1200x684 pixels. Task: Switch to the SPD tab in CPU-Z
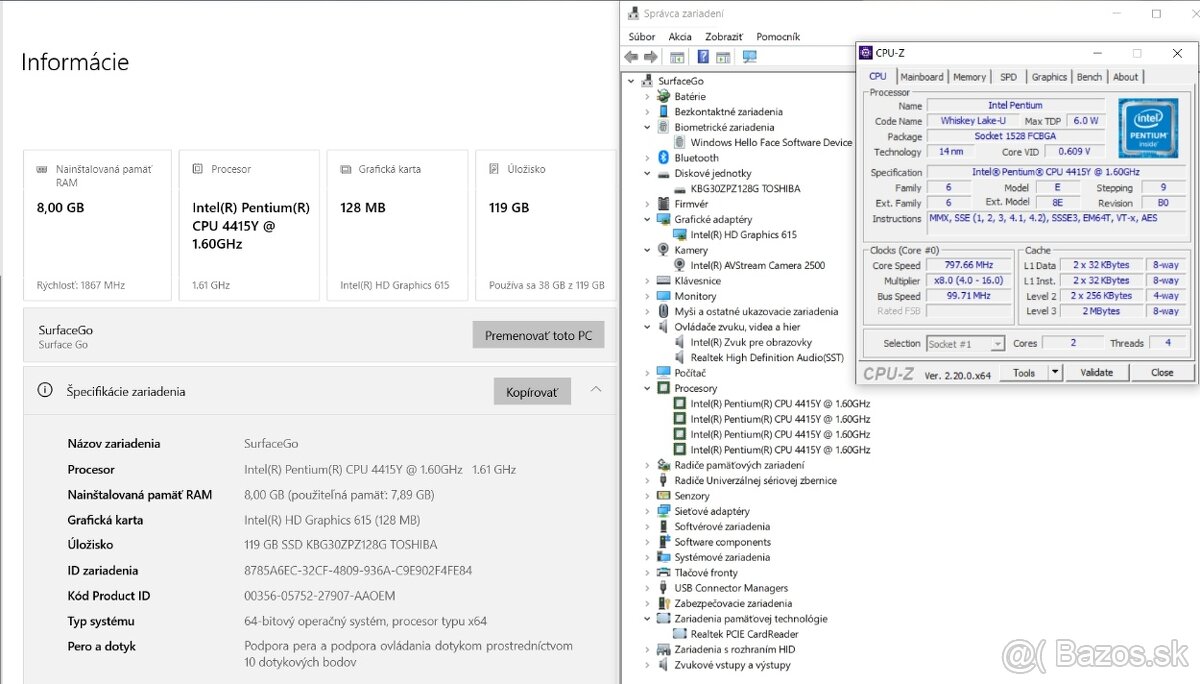[1008, 77]
